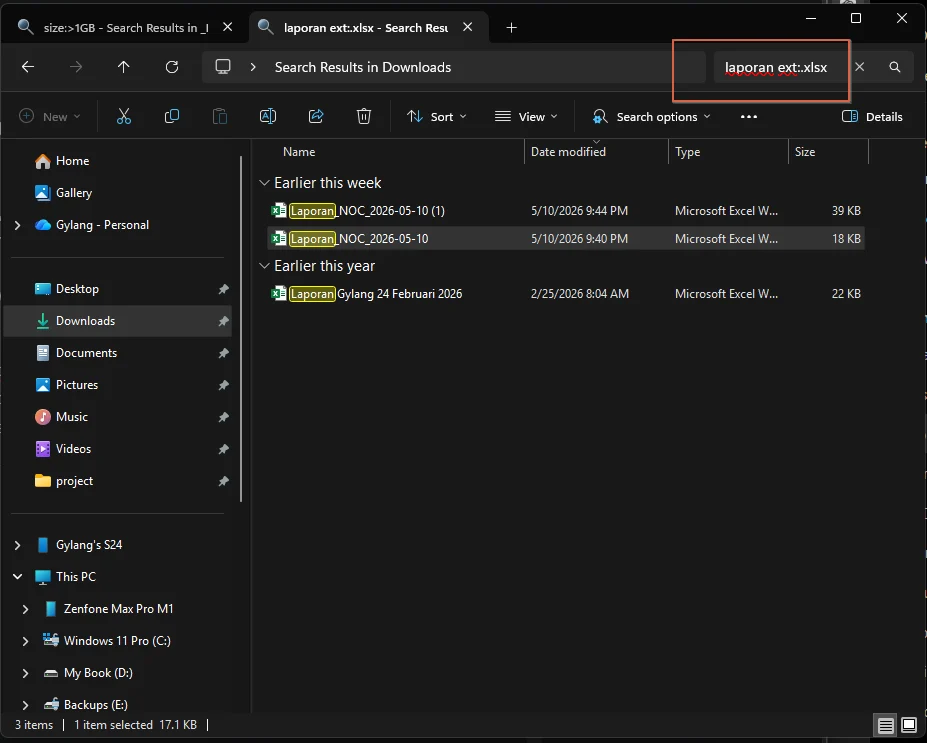Expand My Book (D:) node
This screenshot has width=927, height=743.
pos(25,673)
